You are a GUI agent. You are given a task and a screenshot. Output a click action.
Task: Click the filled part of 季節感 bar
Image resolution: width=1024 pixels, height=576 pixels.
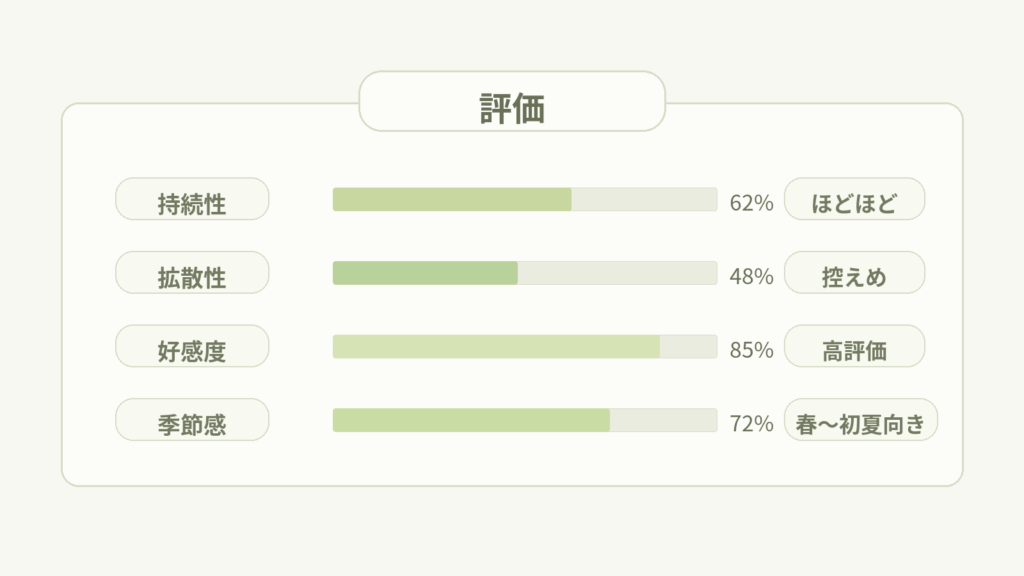(471, 420)
